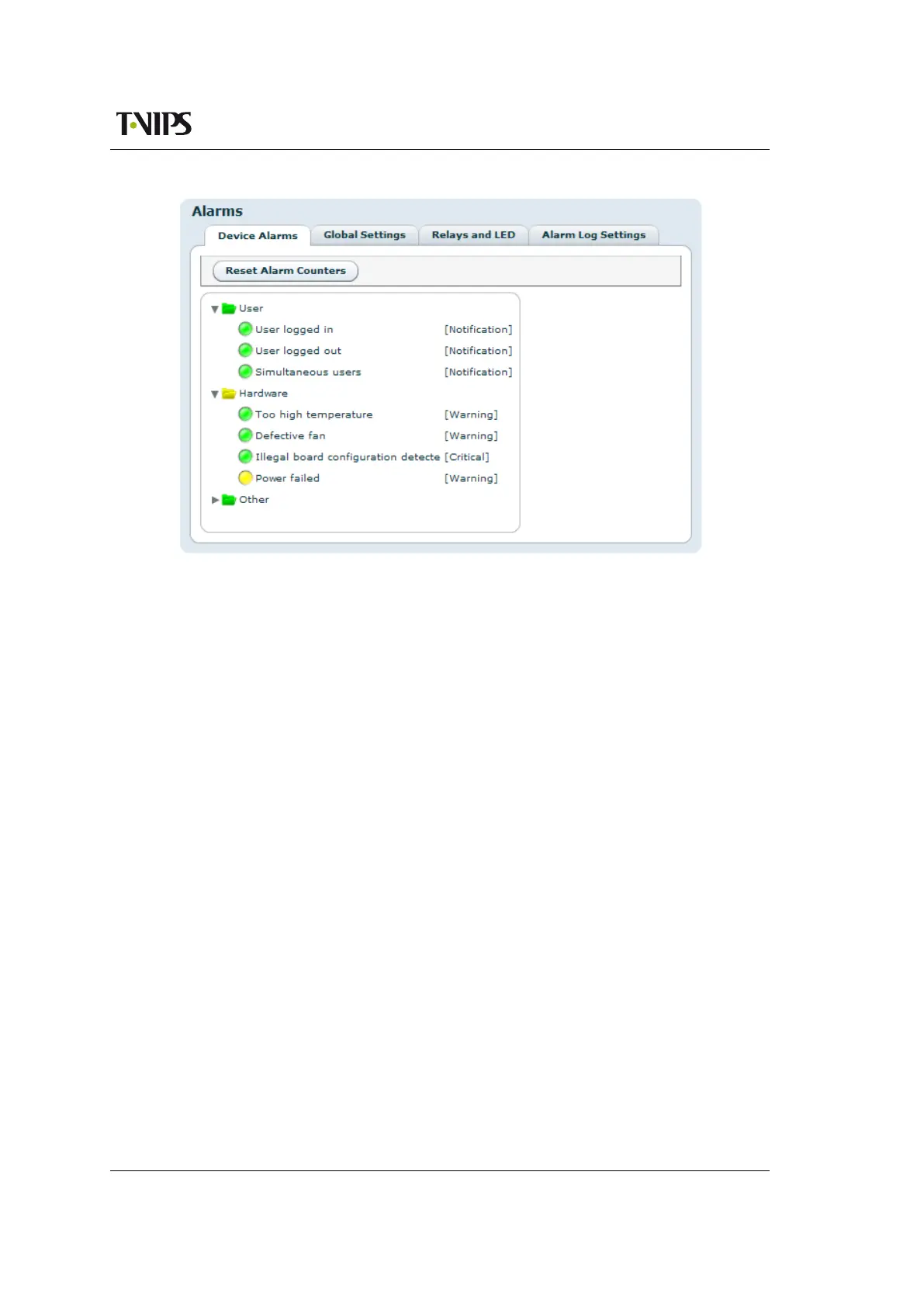The image size is (924, 1307).
Task: Click [Notification] next to User logged in
Action: 478,330
